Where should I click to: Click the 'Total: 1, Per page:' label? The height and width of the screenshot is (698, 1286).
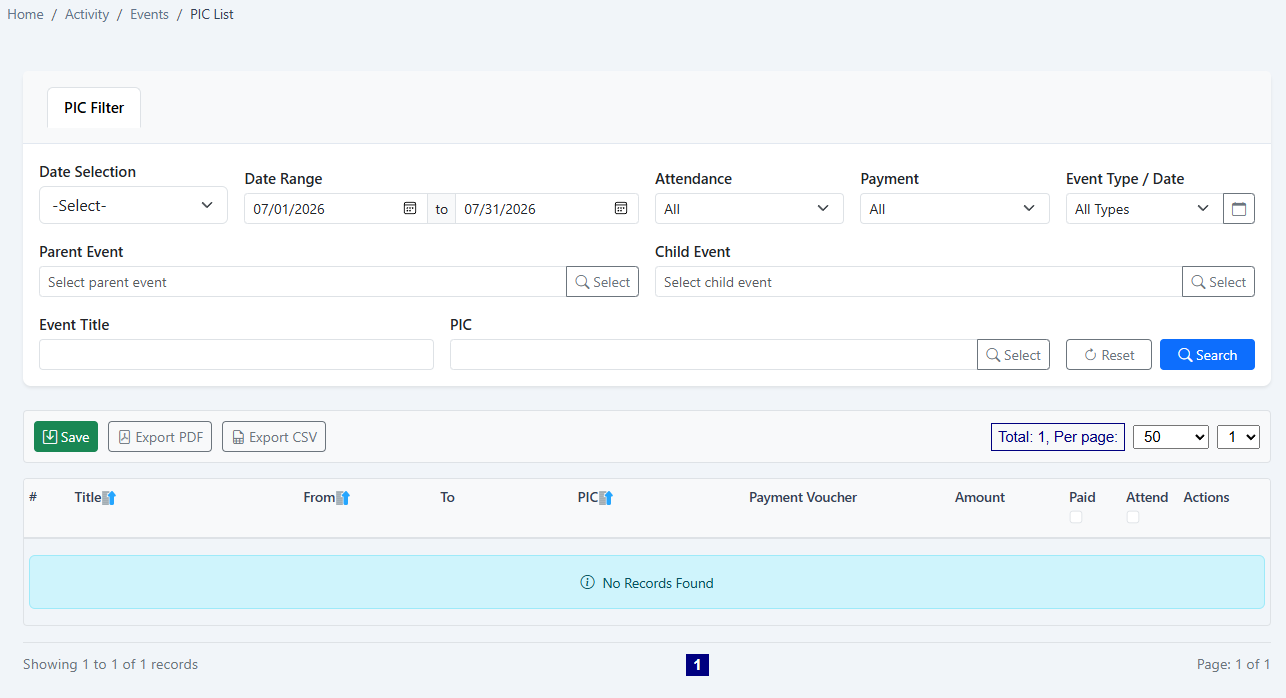1058,437
